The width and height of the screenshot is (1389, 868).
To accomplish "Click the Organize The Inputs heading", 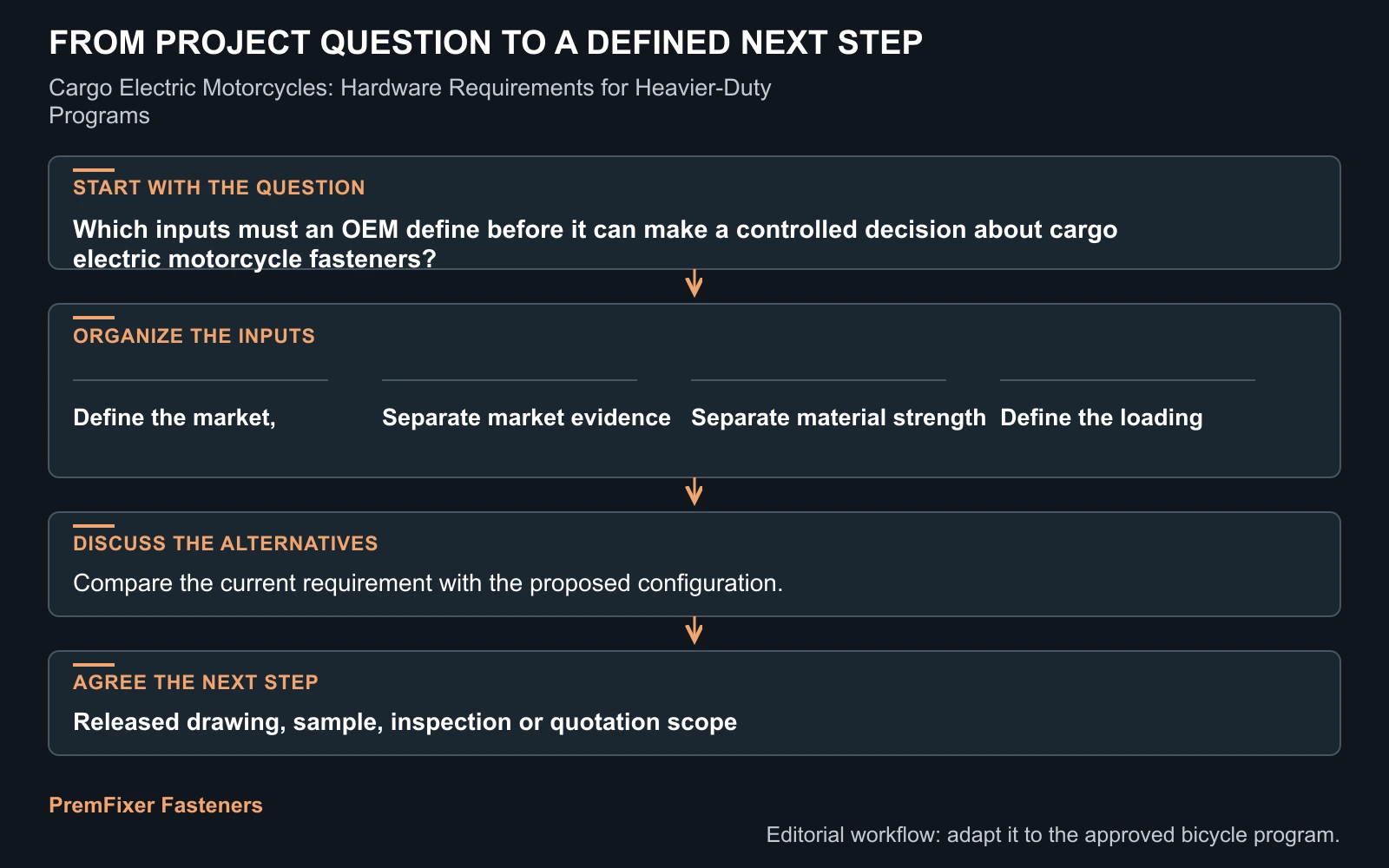I will pyautogui.click(x=194, y=336).
